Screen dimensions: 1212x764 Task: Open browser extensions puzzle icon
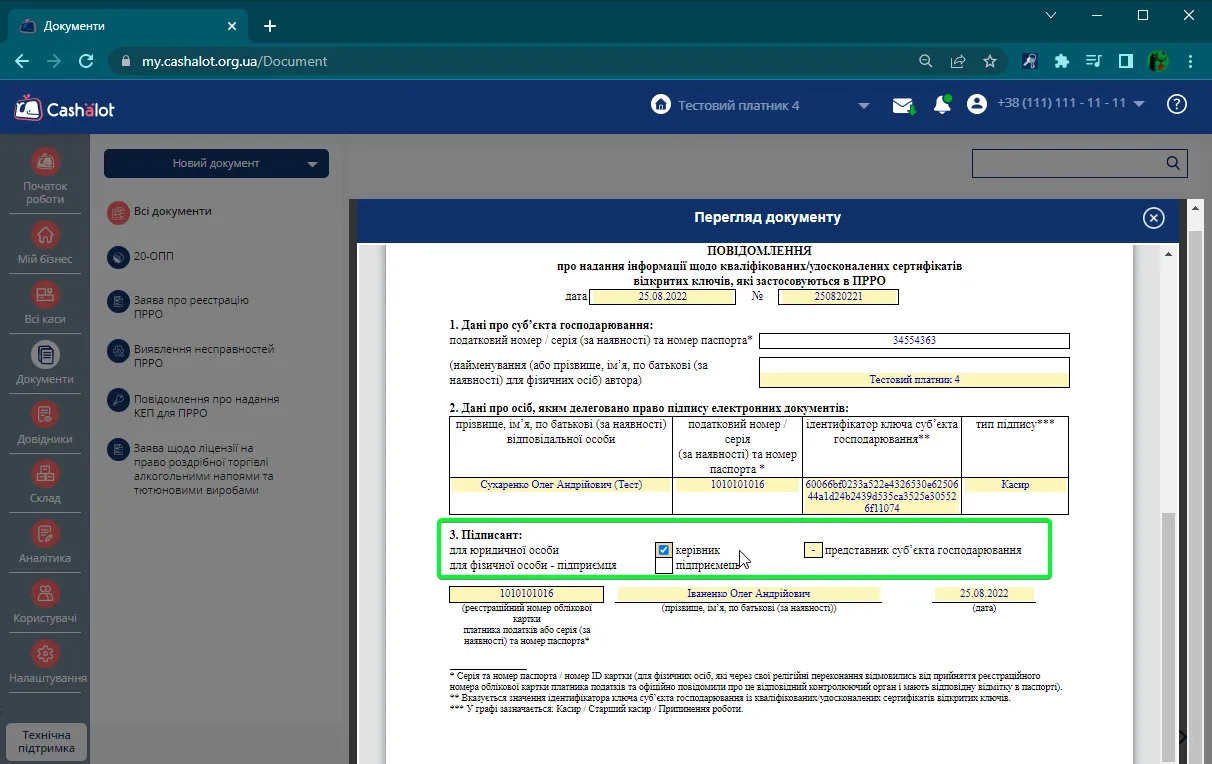tap(1062, 61)
